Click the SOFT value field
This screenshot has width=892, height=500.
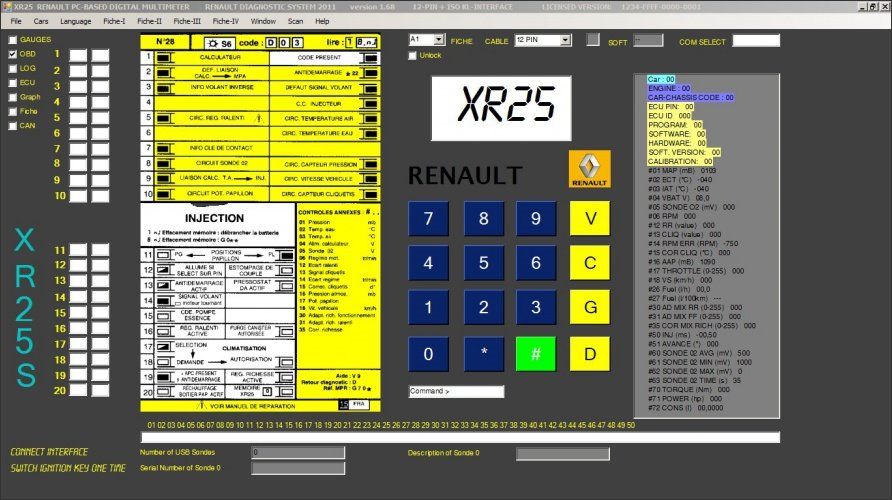[x=648, y=40]
